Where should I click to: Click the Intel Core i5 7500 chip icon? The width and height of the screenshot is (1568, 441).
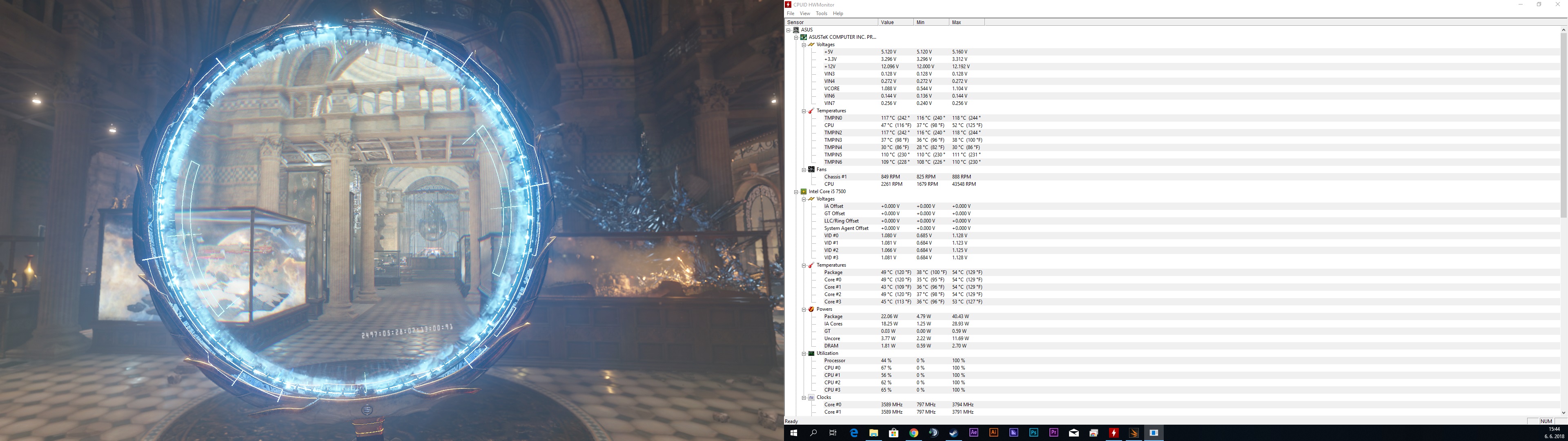[x=804, y=191]
